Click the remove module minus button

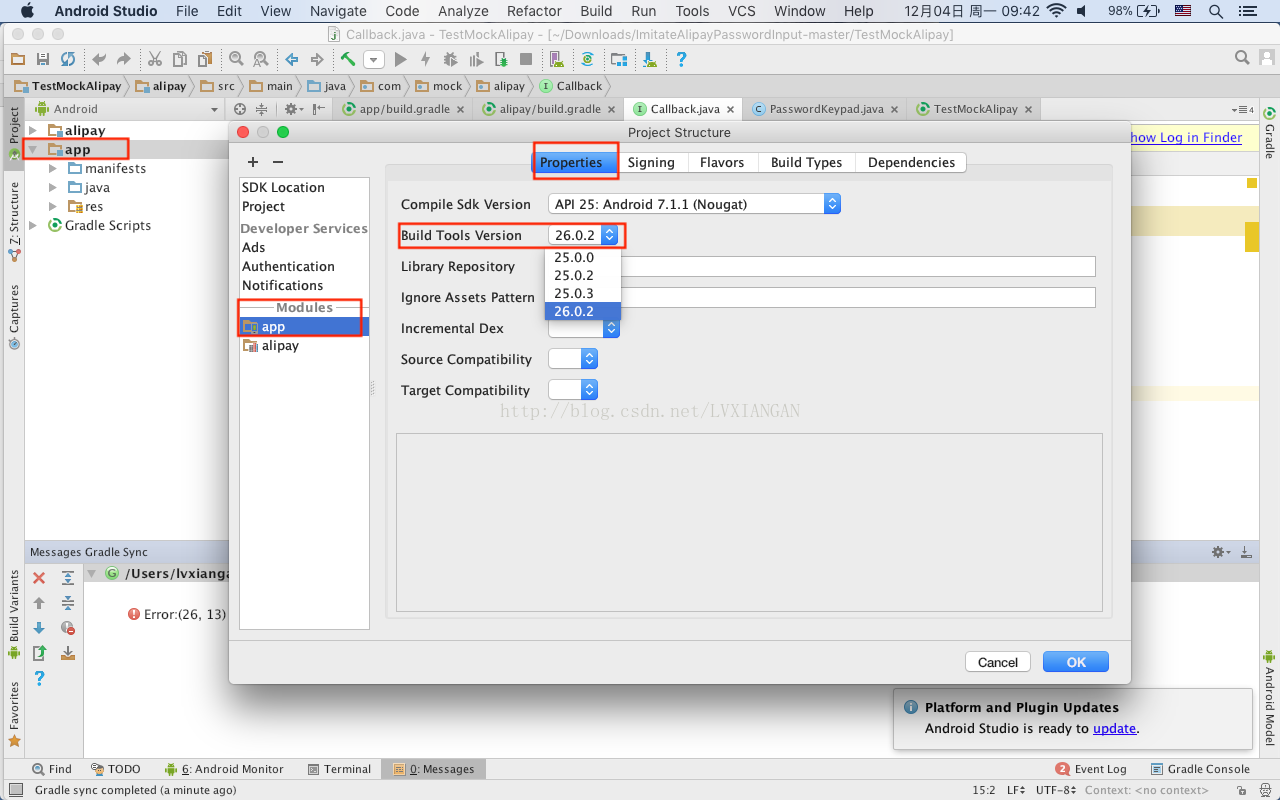click(278, 162)
